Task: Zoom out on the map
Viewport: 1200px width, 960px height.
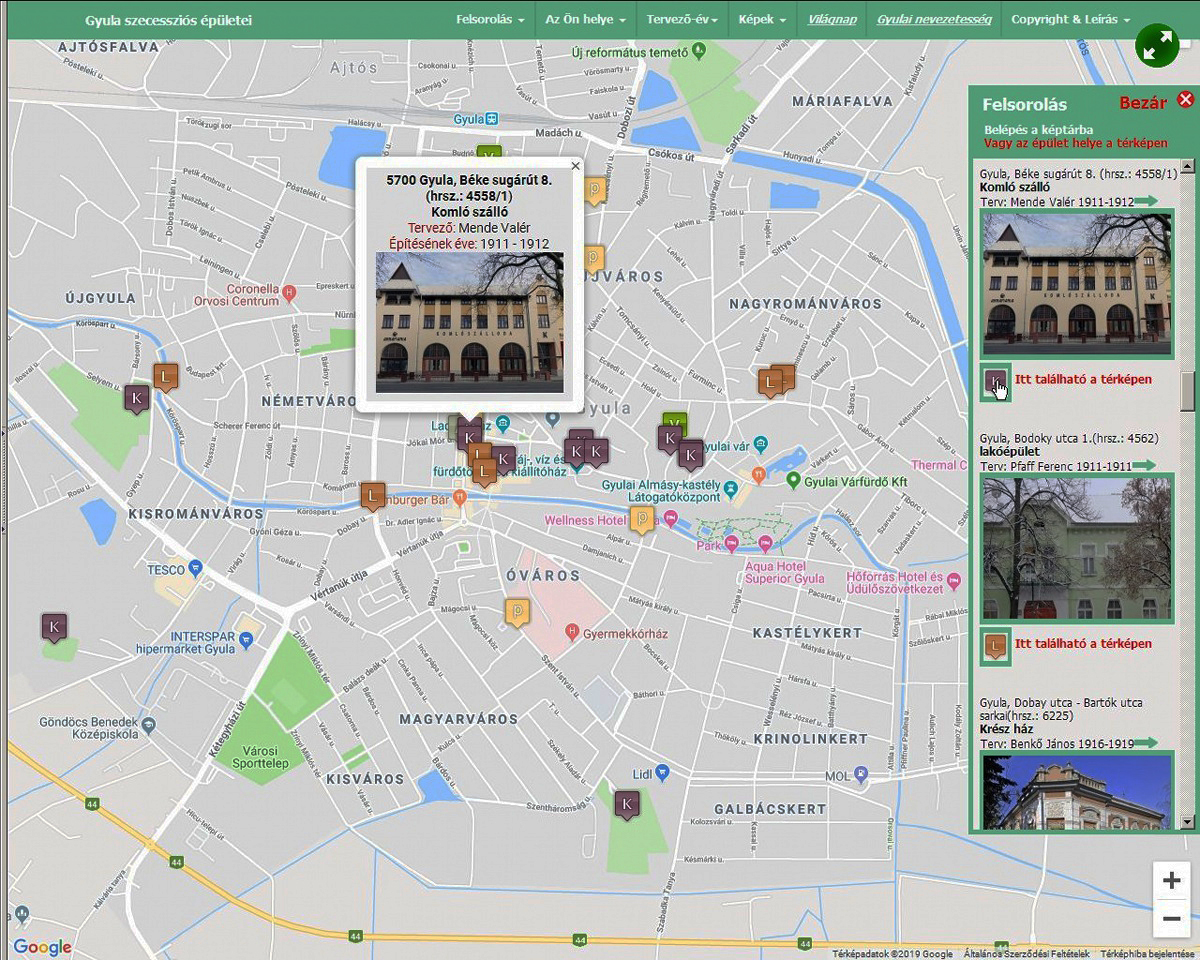Action: tap(1171, 919)
